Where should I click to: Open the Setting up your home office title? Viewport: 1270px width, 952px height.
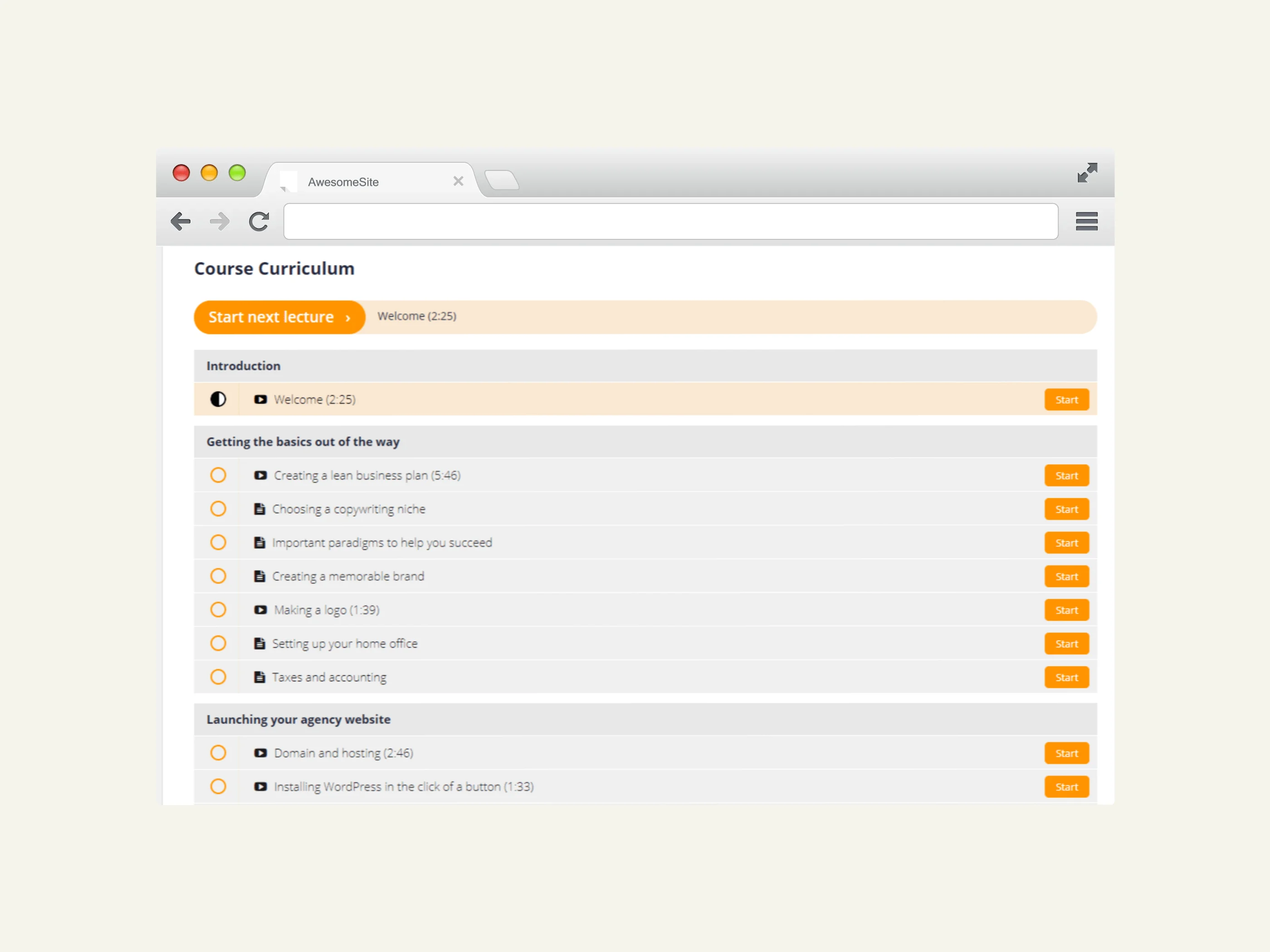pyautogui.click(x=344, y=644)
